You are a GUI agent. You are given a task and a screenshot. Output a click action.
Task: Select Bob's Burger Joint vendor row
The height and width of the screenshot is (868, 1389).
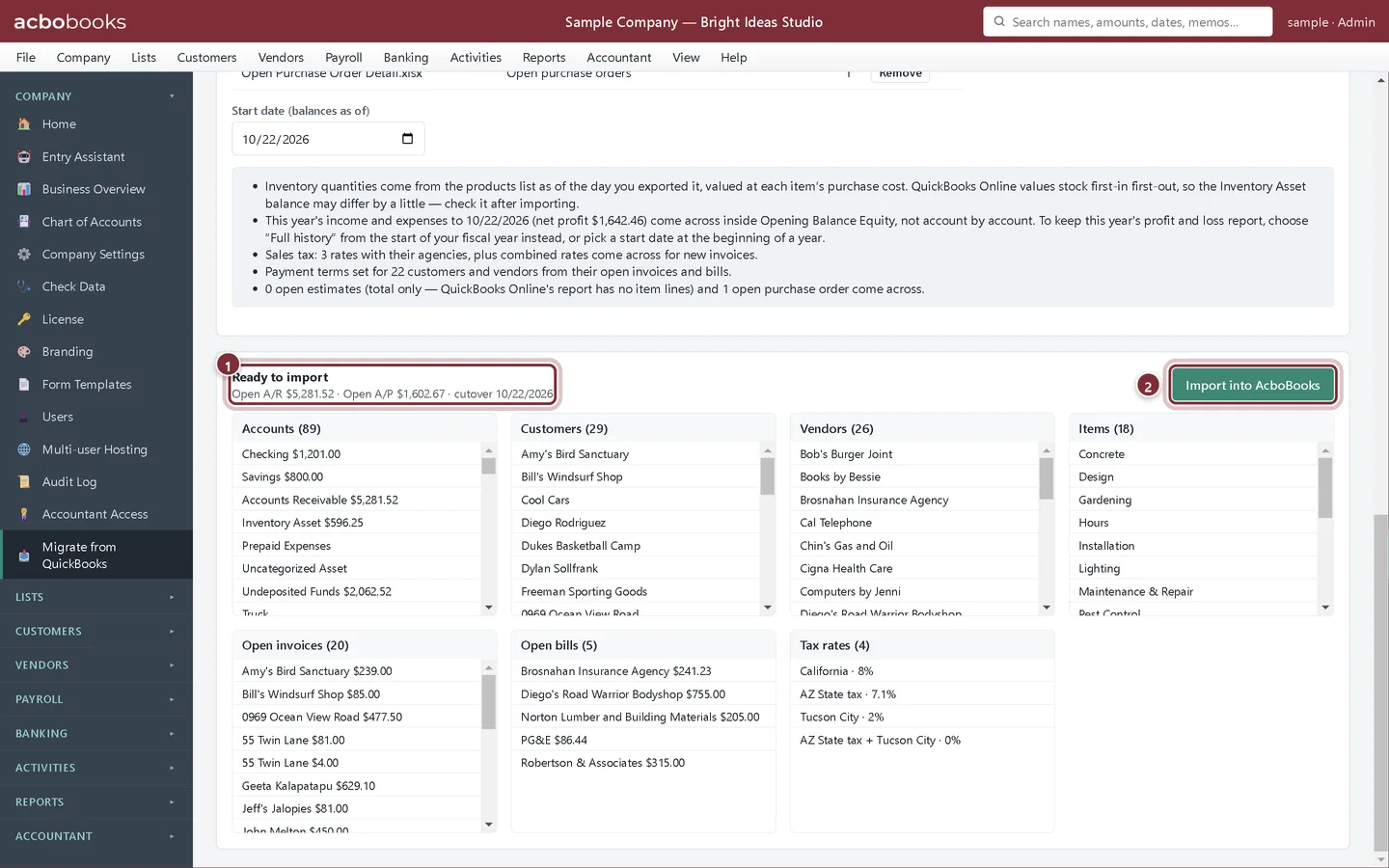[914, 454]
